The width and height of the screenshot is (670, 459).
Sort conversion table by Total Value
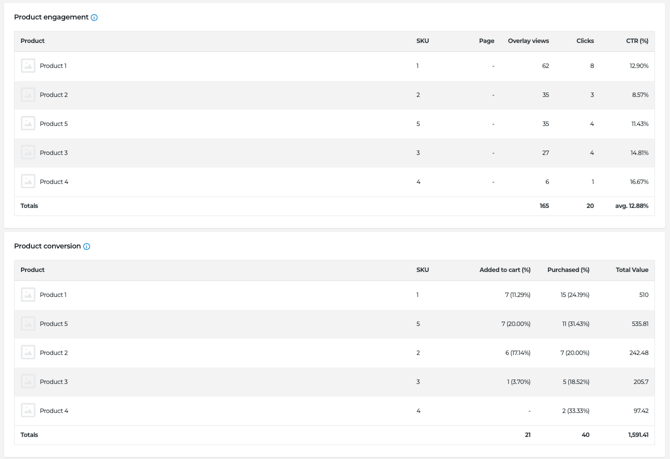(632, 270)
